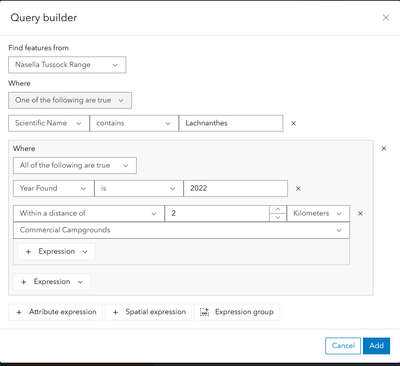400x366 pixels.
Task: Click the distance value field showing 2
Action: [x=217, y=213]
